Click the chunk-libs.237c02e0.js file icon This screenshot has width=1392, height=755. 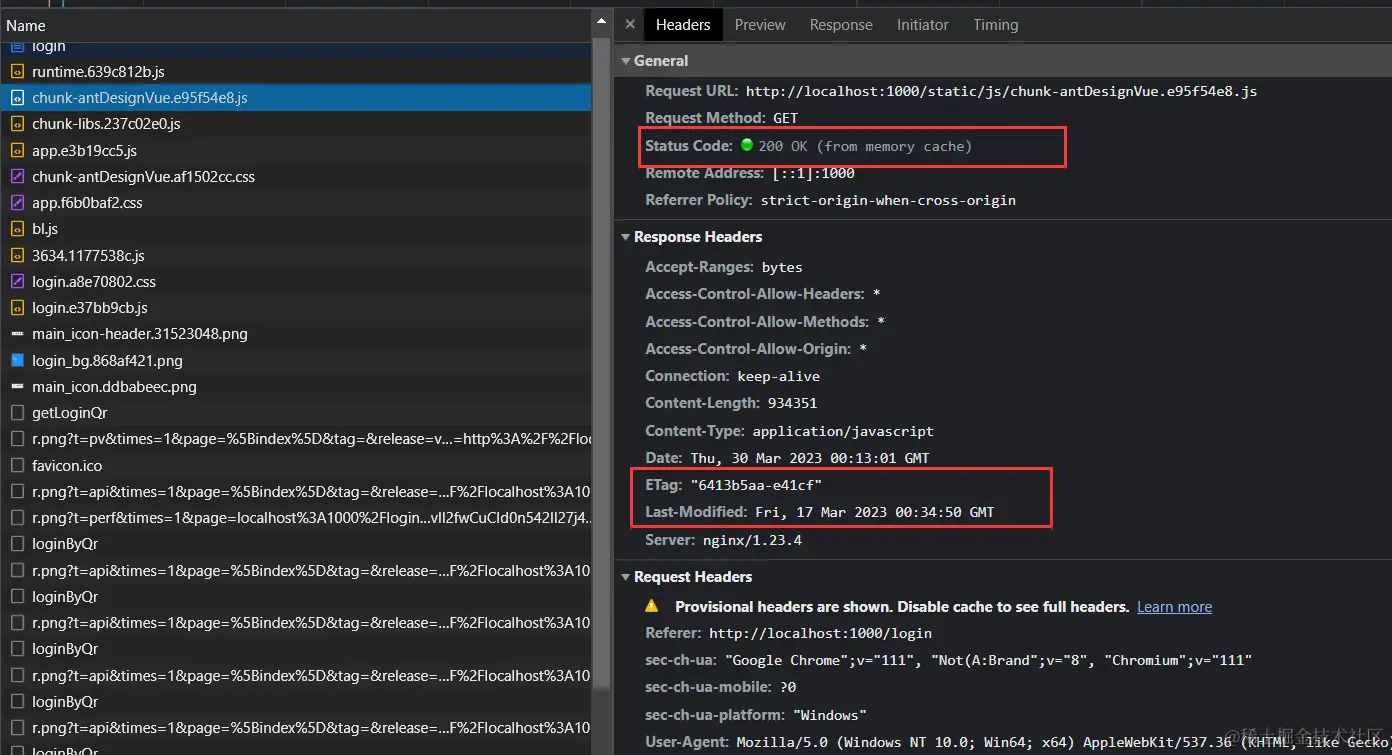[17, 124]
